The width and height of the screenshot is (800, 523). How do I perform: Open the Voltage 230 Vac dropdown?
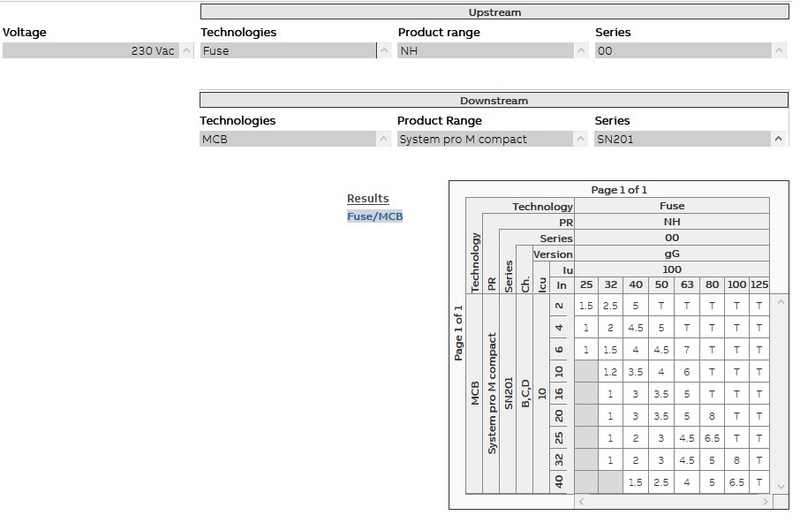pos(186,51)
